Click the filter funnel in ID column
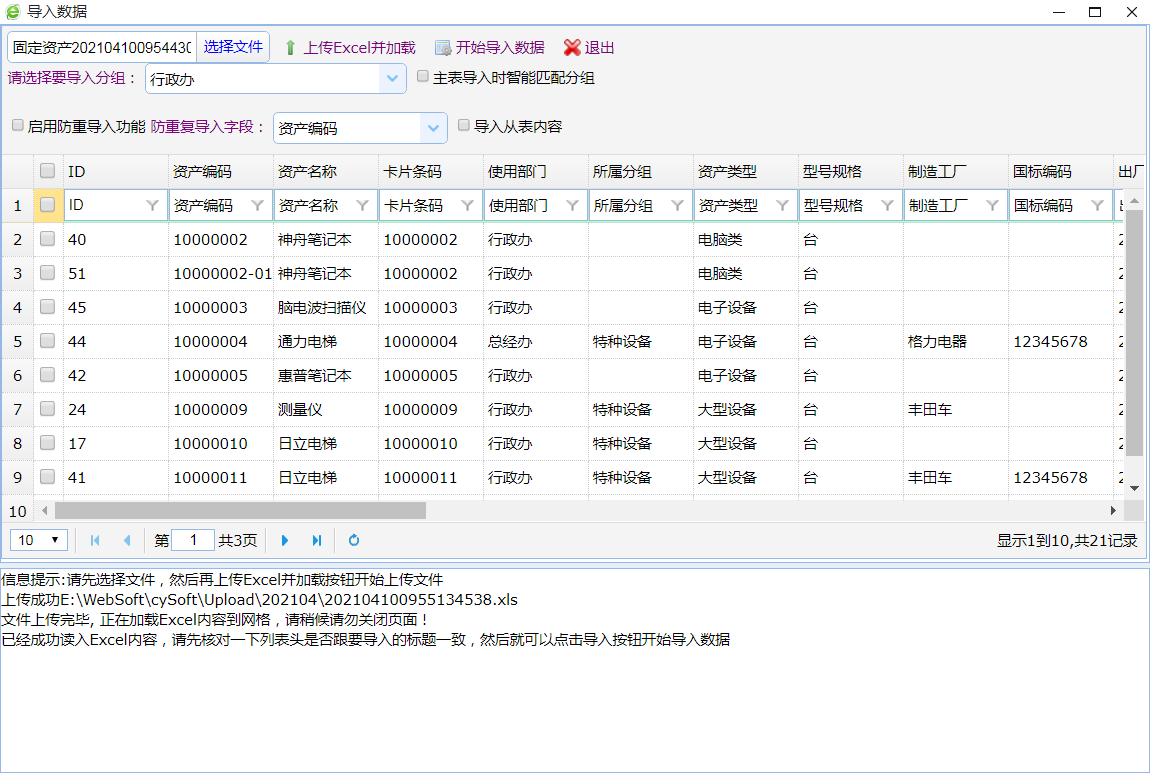Image resolution: width=1150 pixels, height=778 pixels. (x=152, y=206)
